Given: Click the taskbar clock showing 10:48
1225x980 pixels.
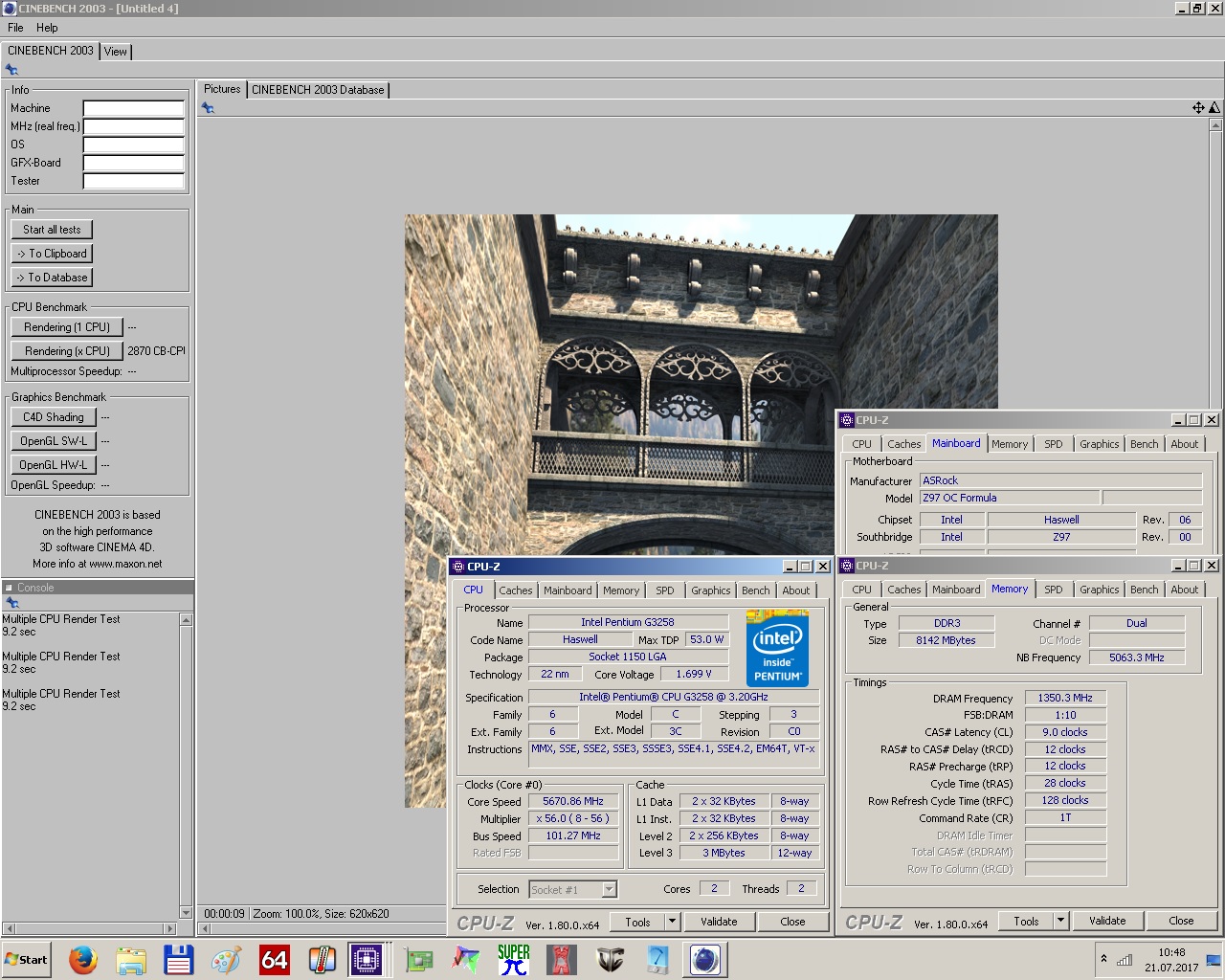Looking at the screenshot, I should [x=1171, y=952].
